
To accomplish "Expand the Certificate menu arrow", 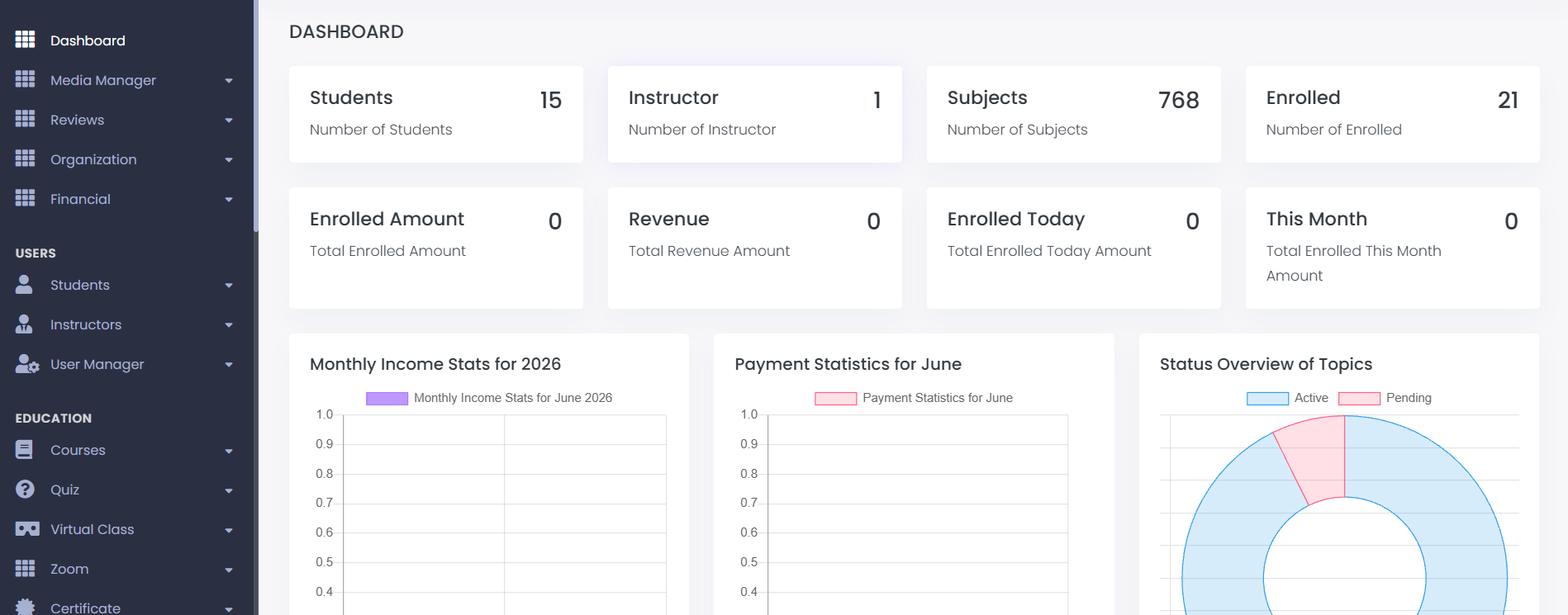I will click(x=229, y=609).
